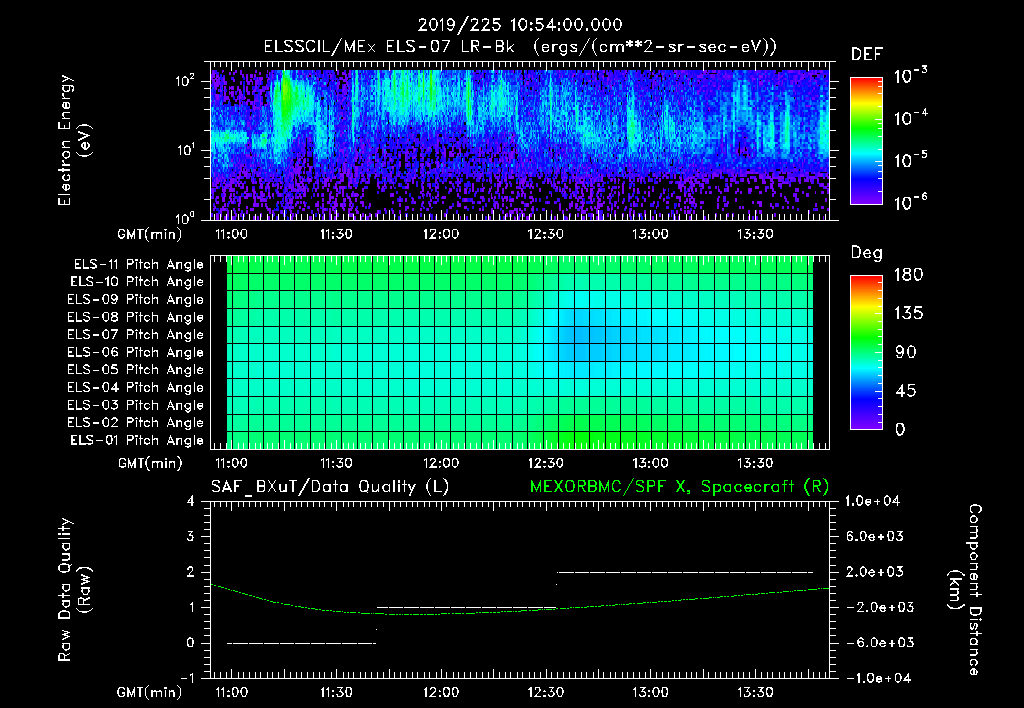This screenshot has width=1024, height=708.
Task: Click the data quality line at level 0
Action: coord(301,643)
